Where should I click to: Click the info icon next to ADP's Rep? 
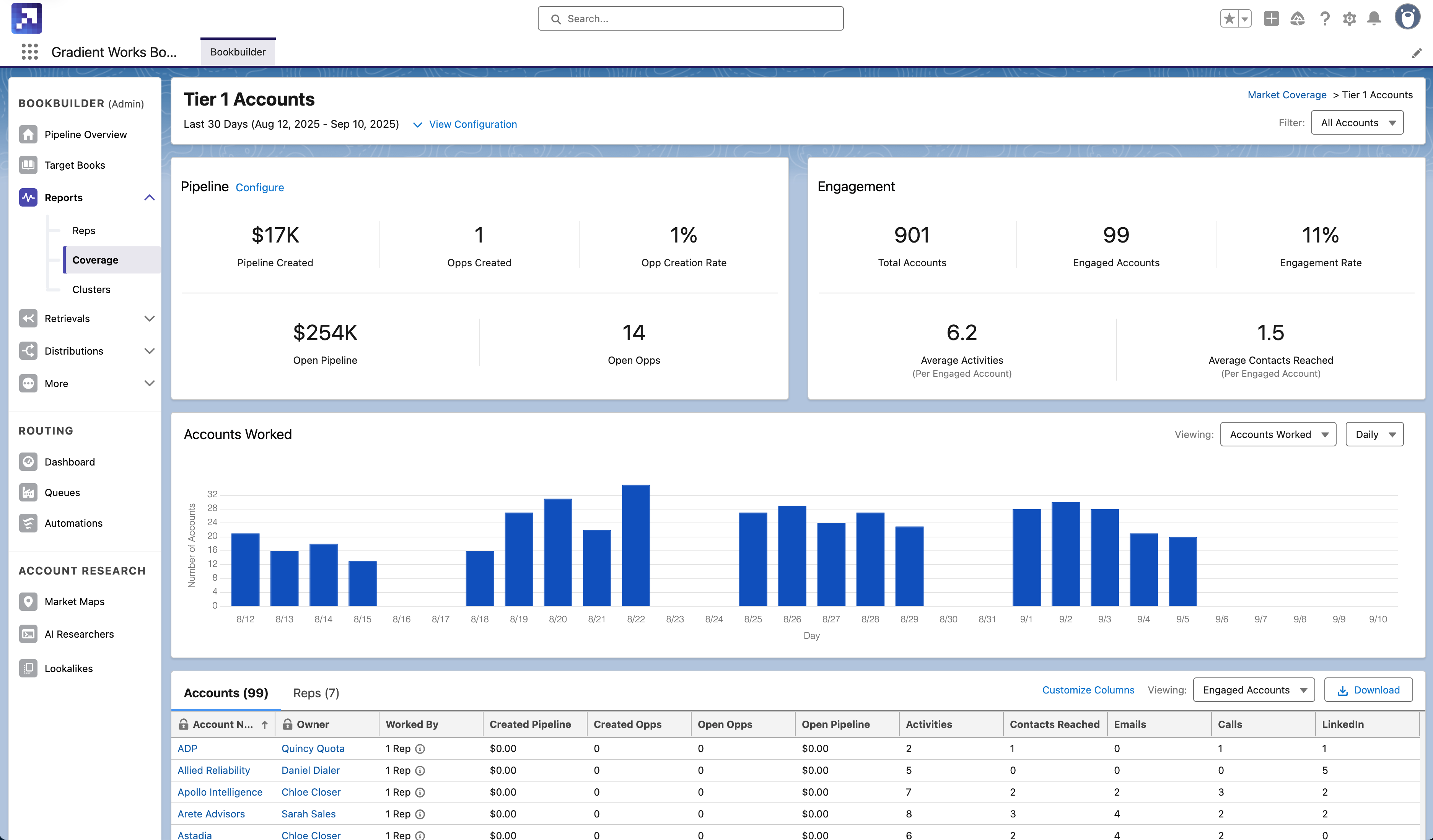click(x=420, y=749)
